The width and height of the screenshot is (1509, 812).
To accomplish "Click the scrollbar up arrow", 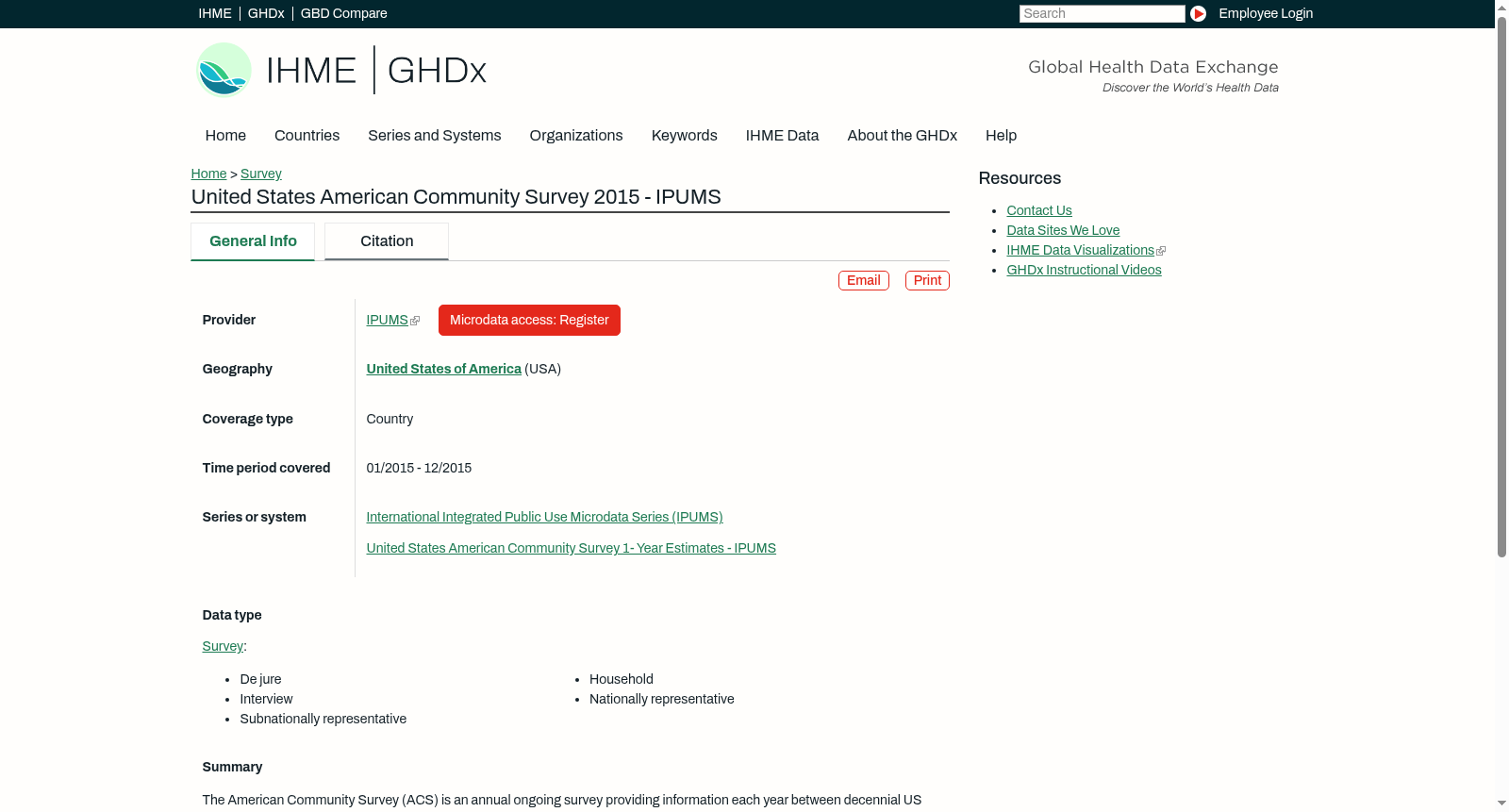I will point(1501,7).
